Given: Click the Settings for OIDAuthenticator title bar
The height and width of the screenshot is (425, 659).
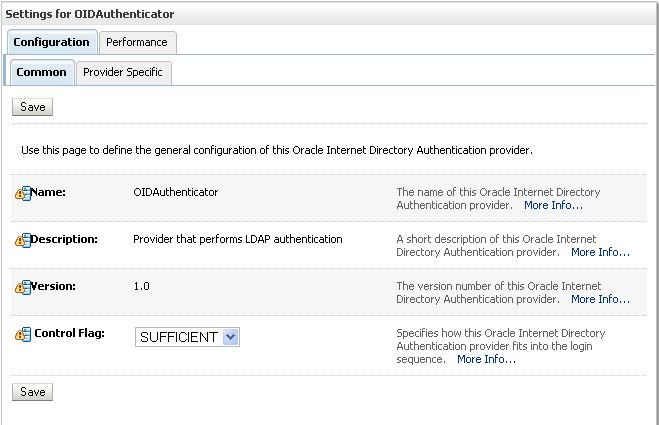Looking at the screenshot, I should tap(330, 14).
